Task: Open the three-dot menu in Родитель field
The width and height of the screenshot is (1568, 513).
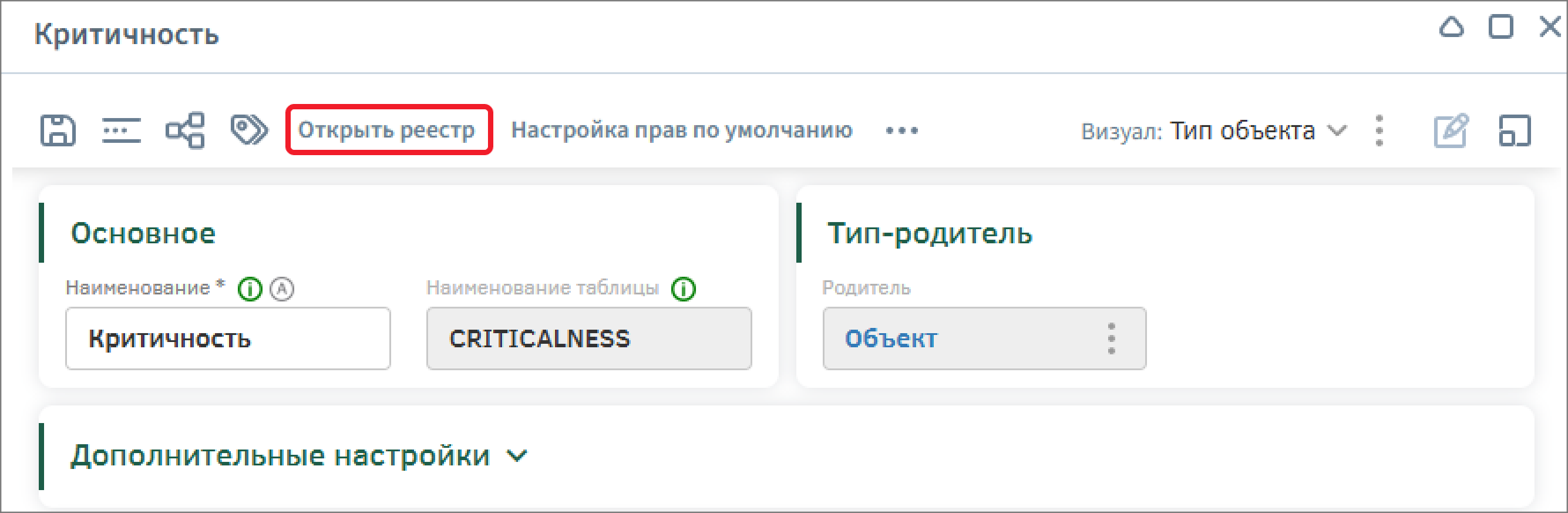Action: pyautogui.click(x=1112, y=338)
